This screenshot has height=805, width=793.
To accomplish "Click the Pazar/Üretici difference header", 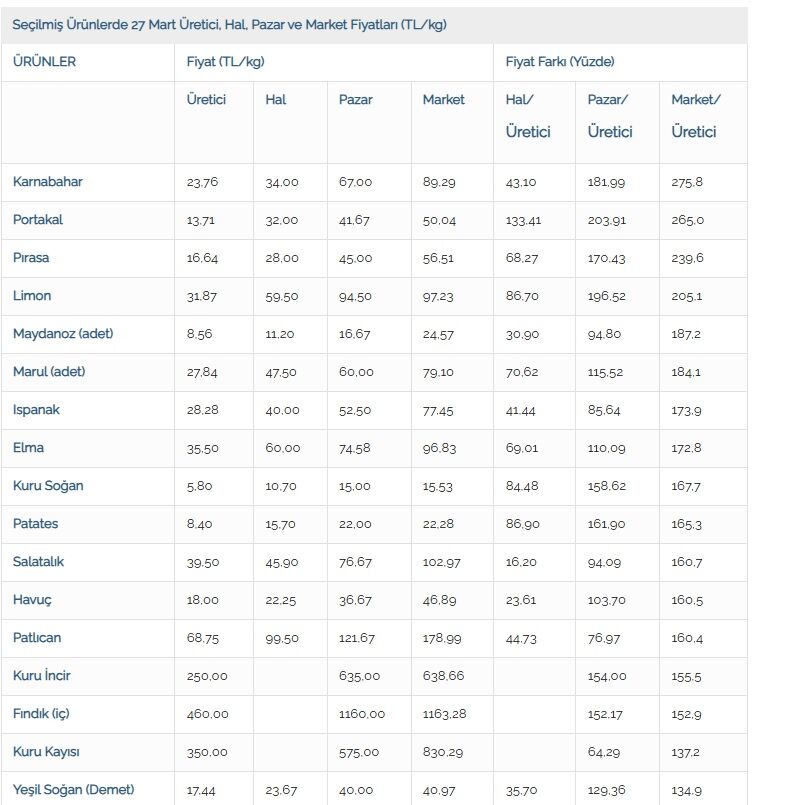I will [x=610, y=116].
